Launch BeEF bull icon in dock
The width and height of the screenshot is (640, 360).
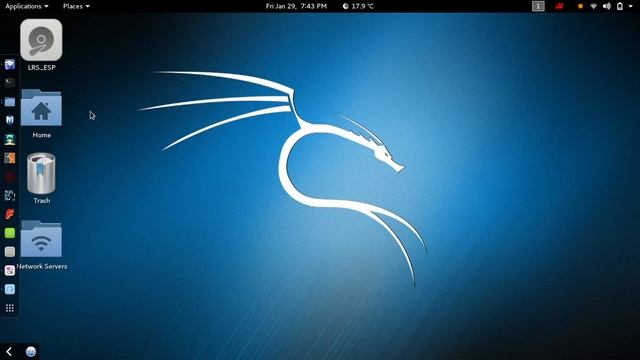10,196
